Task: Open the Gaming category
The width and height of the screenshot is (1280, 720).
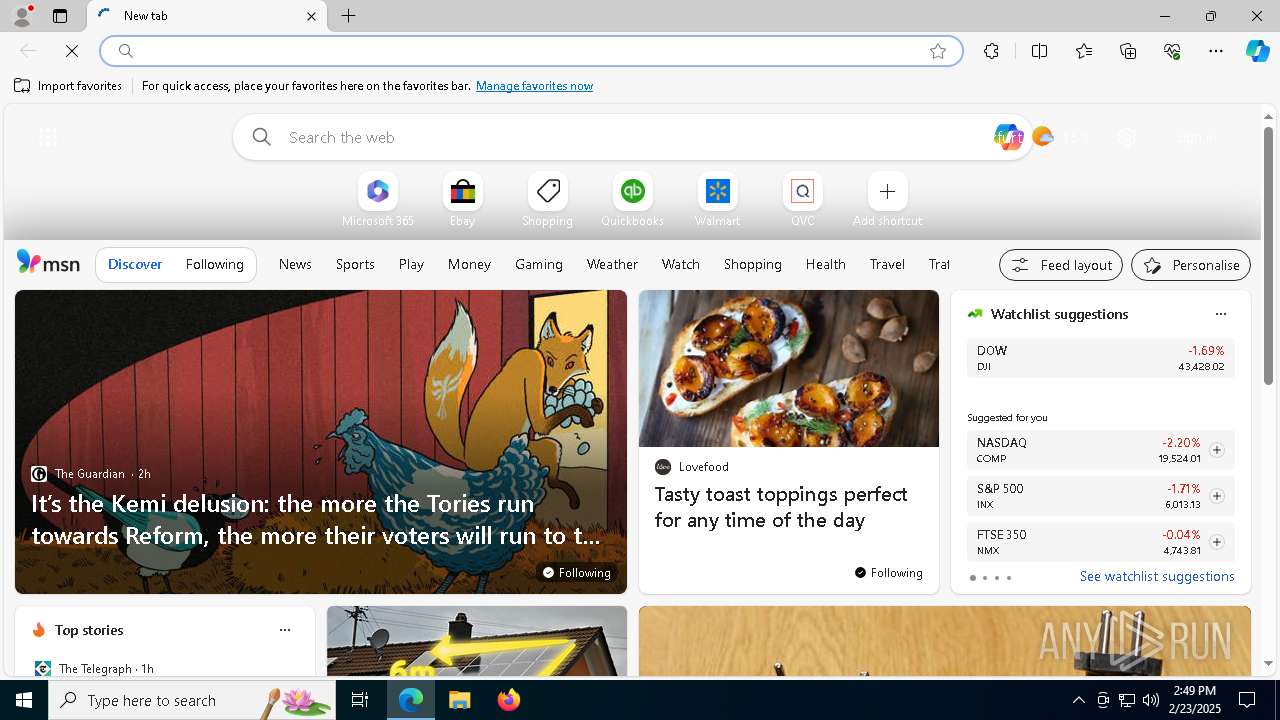Action: coord(538,264)
